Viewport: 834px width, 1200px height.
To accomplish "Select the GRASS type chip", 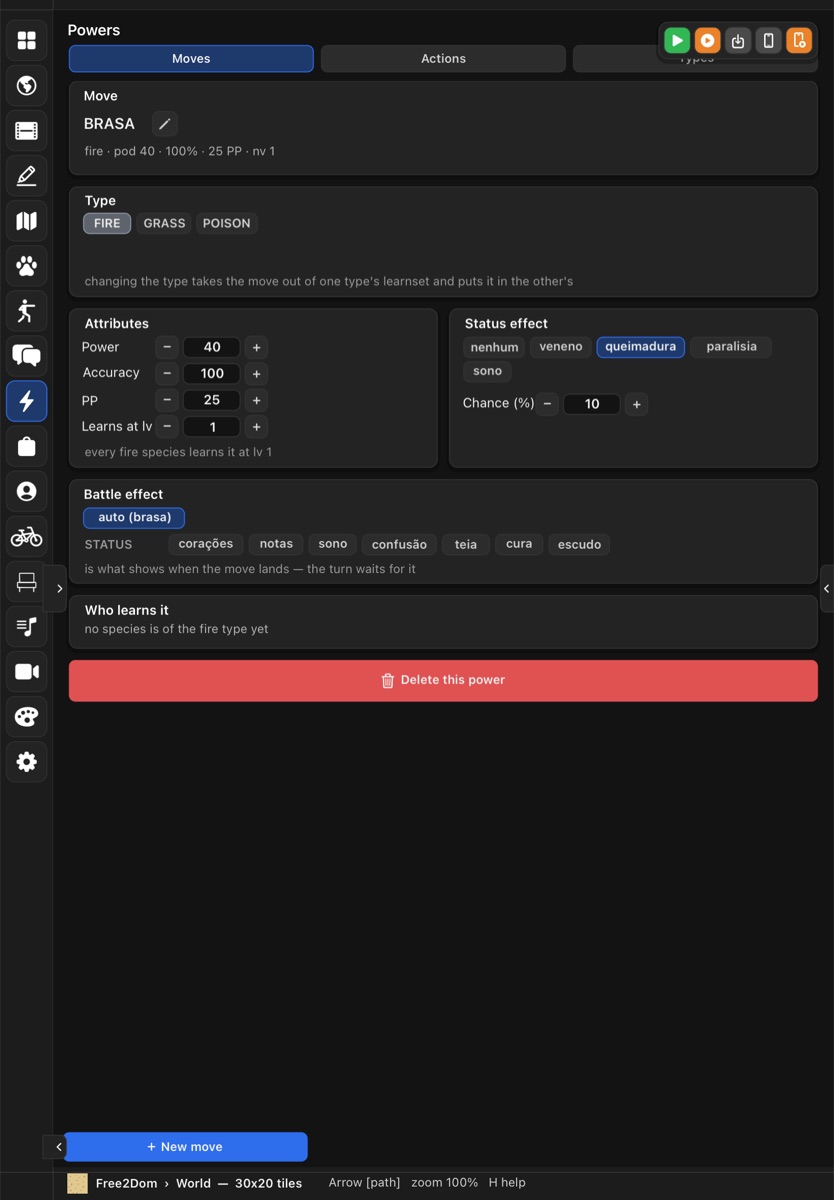I will coord(164,223).
